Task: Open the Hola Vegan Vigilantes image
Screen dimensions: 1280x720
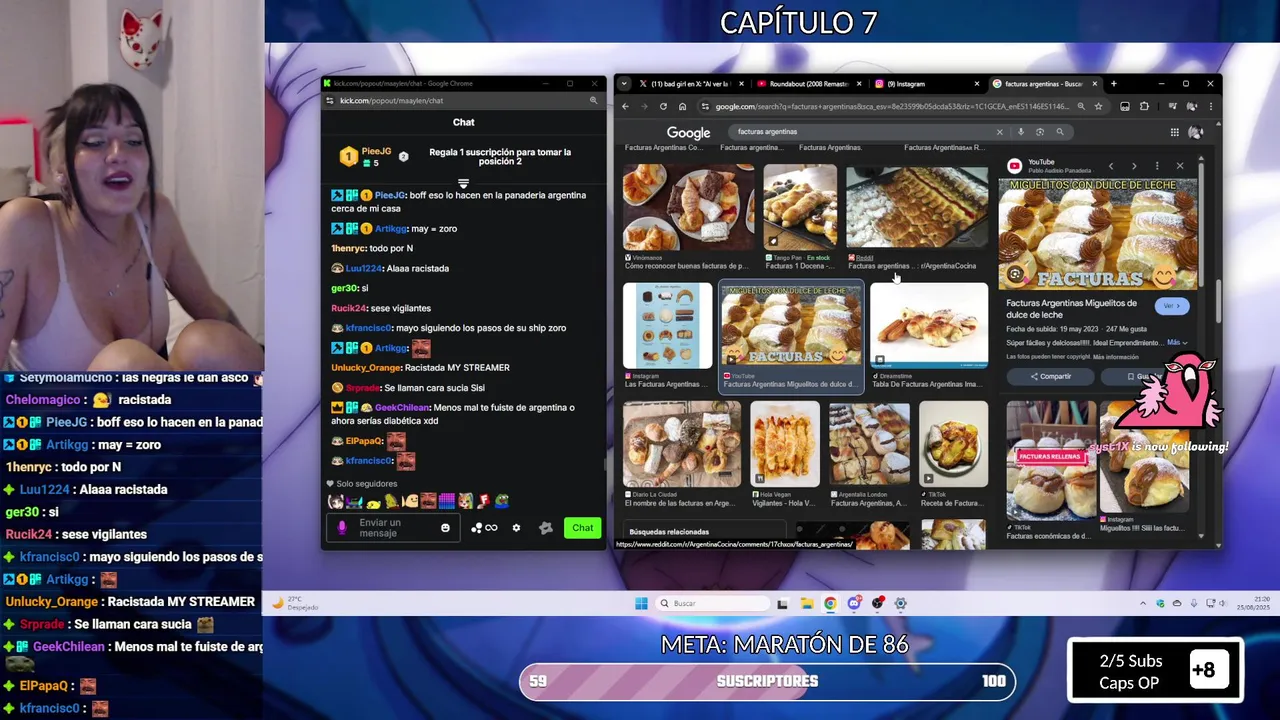Action: click(784, 444)
